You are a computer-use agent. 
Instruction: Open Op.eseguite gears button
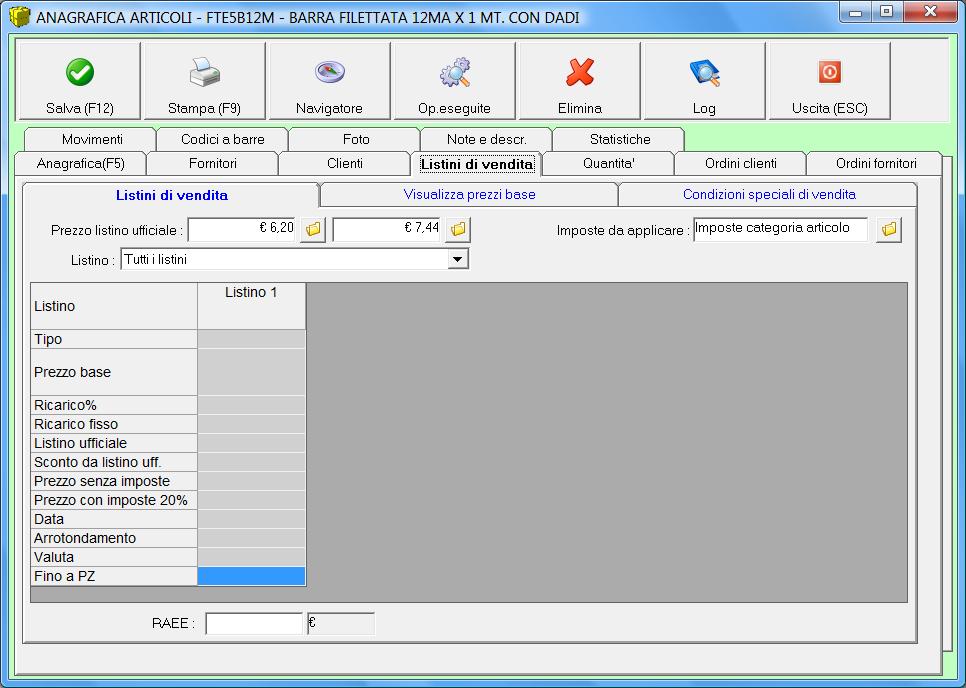point(454,81)
